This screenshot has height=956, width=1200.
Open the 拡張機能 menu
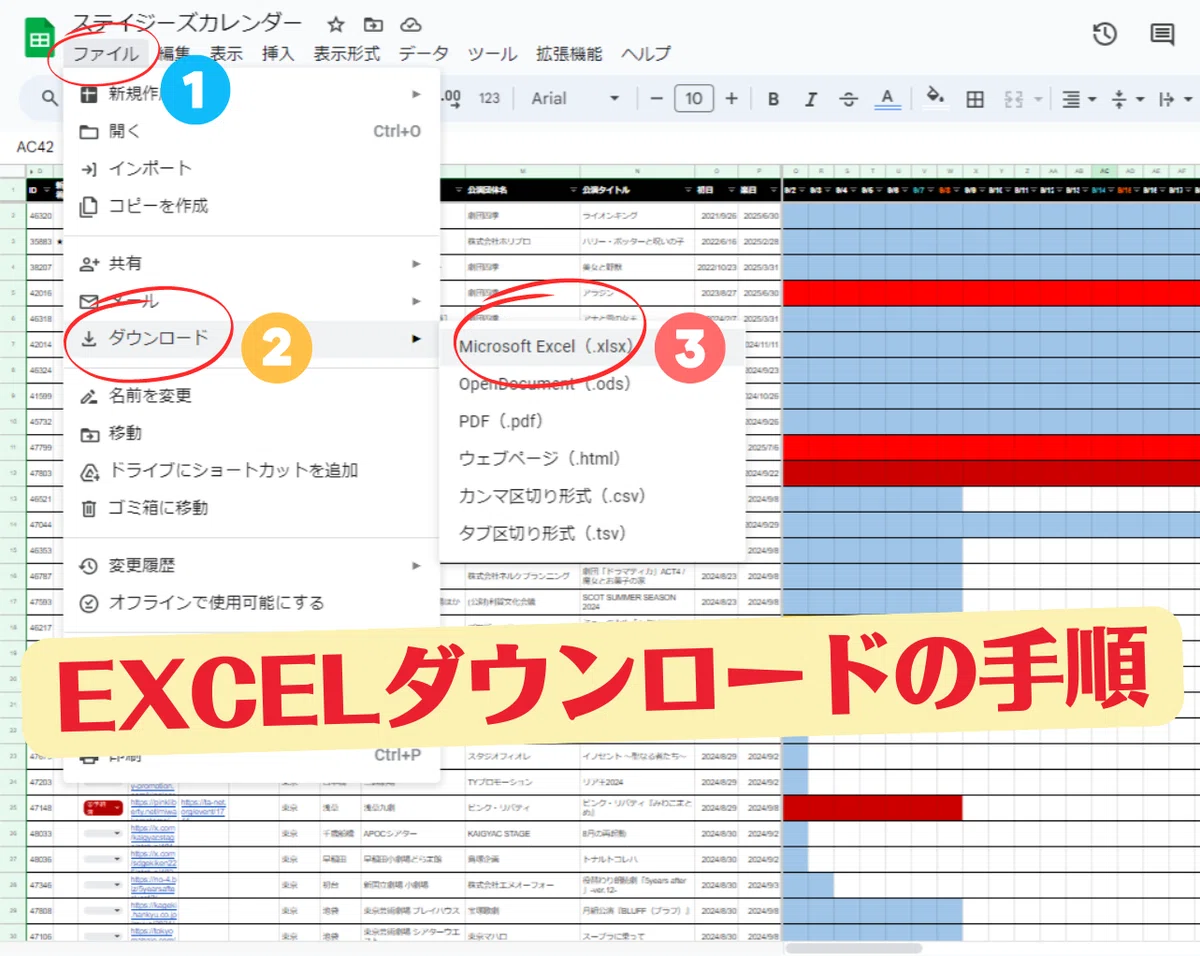click(569, 54)
